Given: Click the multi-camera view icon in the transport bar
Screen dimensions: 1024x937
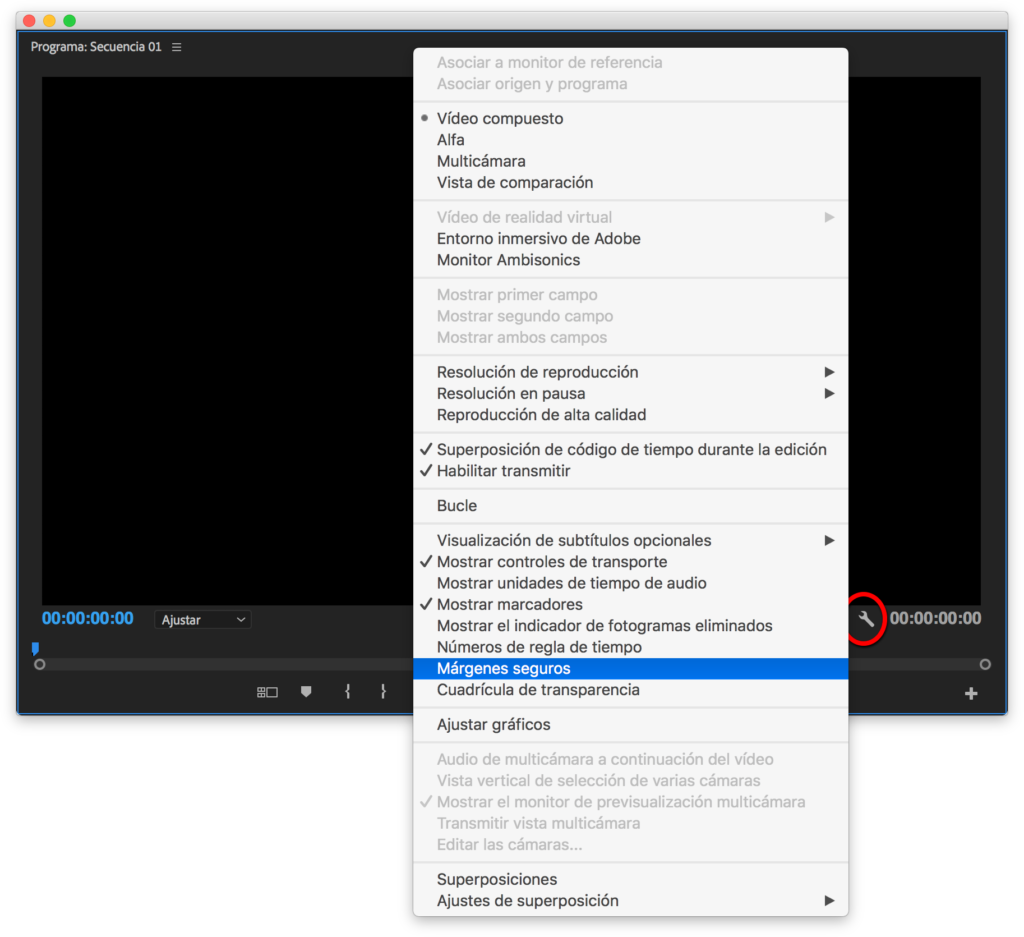Looking at the screenshot, I should point(267,691).
